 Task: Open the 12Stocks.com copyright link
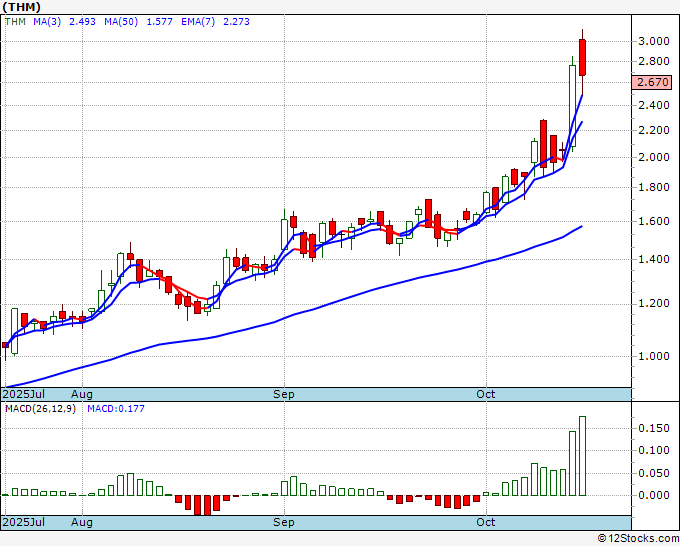point(638,538)
